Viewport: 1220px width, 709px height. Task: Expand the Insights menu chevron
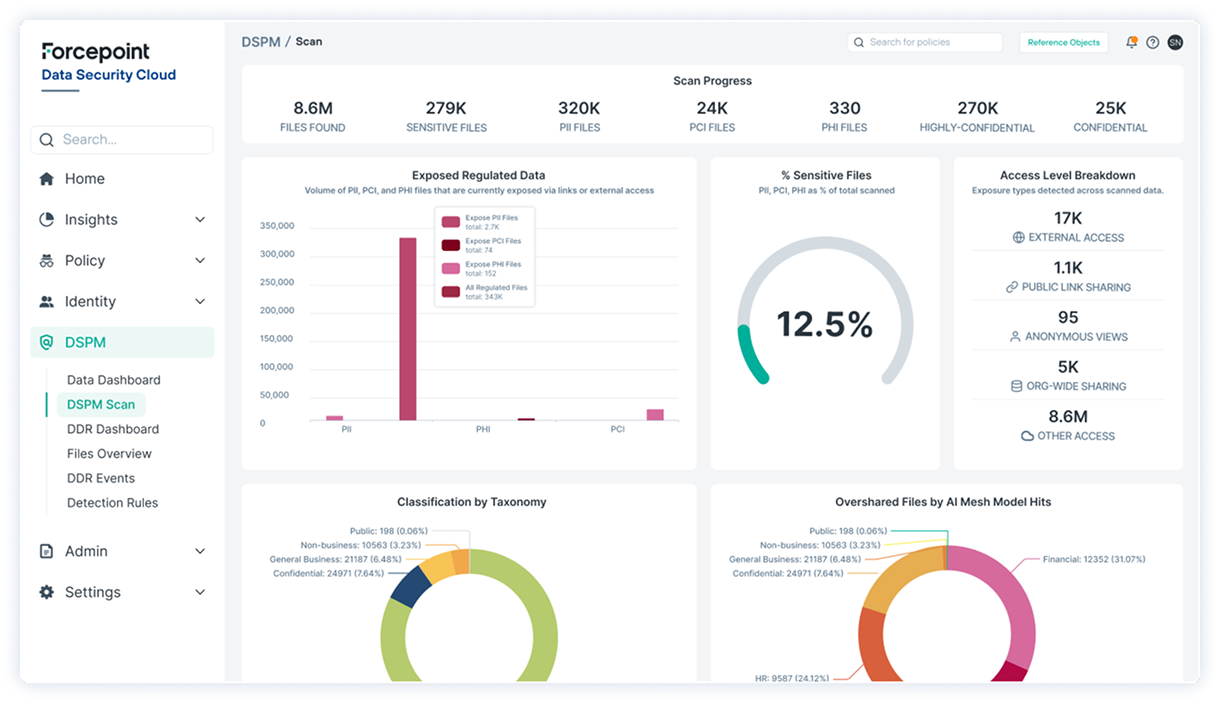click(x=200, y=220)
